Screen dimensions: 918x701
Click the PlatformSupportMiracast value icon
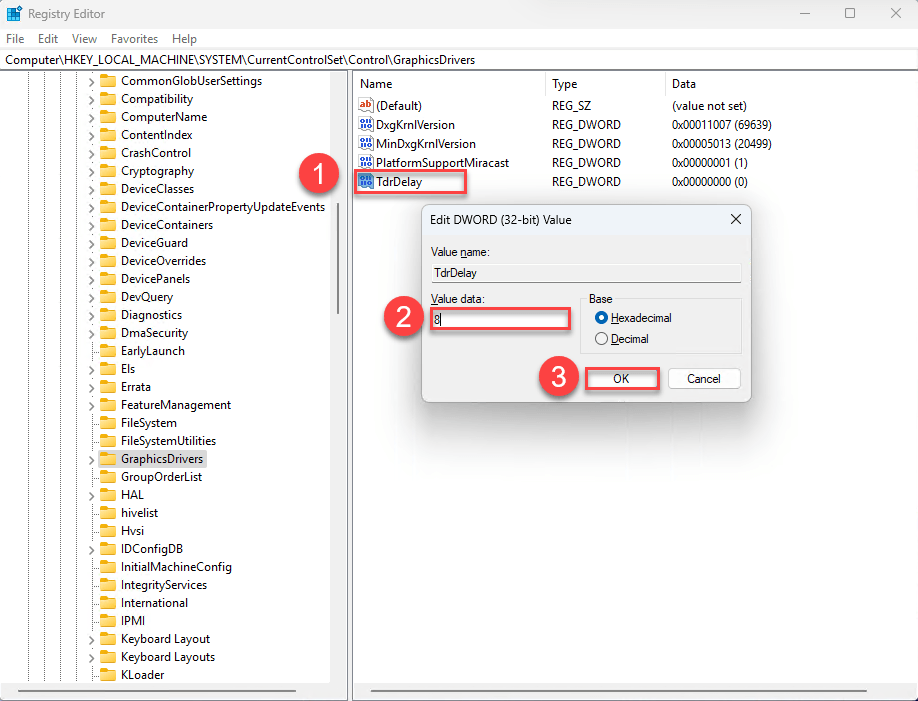pos(365,163)
